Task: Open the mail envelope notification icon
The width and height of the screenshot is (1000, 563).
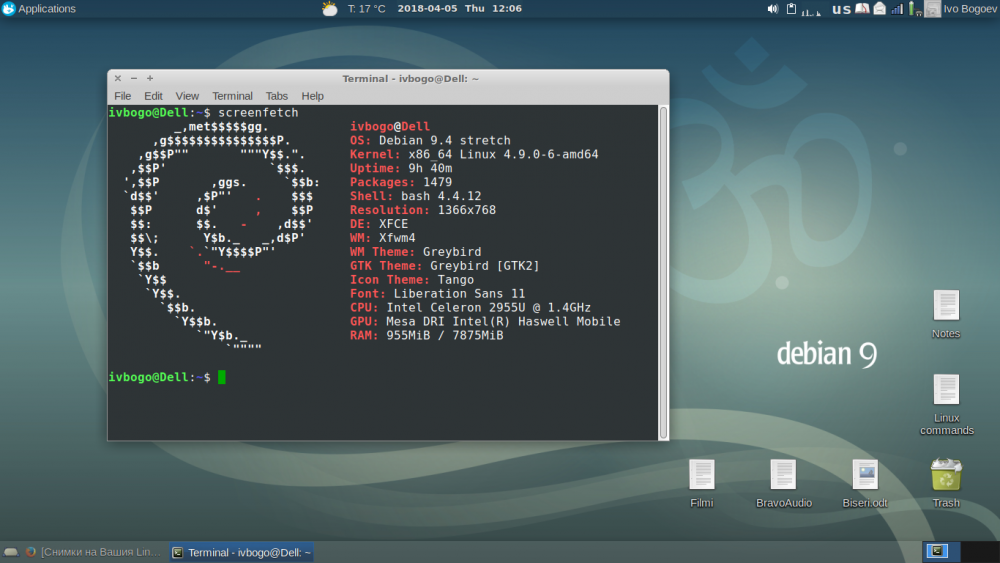Action: coord(879,9)
